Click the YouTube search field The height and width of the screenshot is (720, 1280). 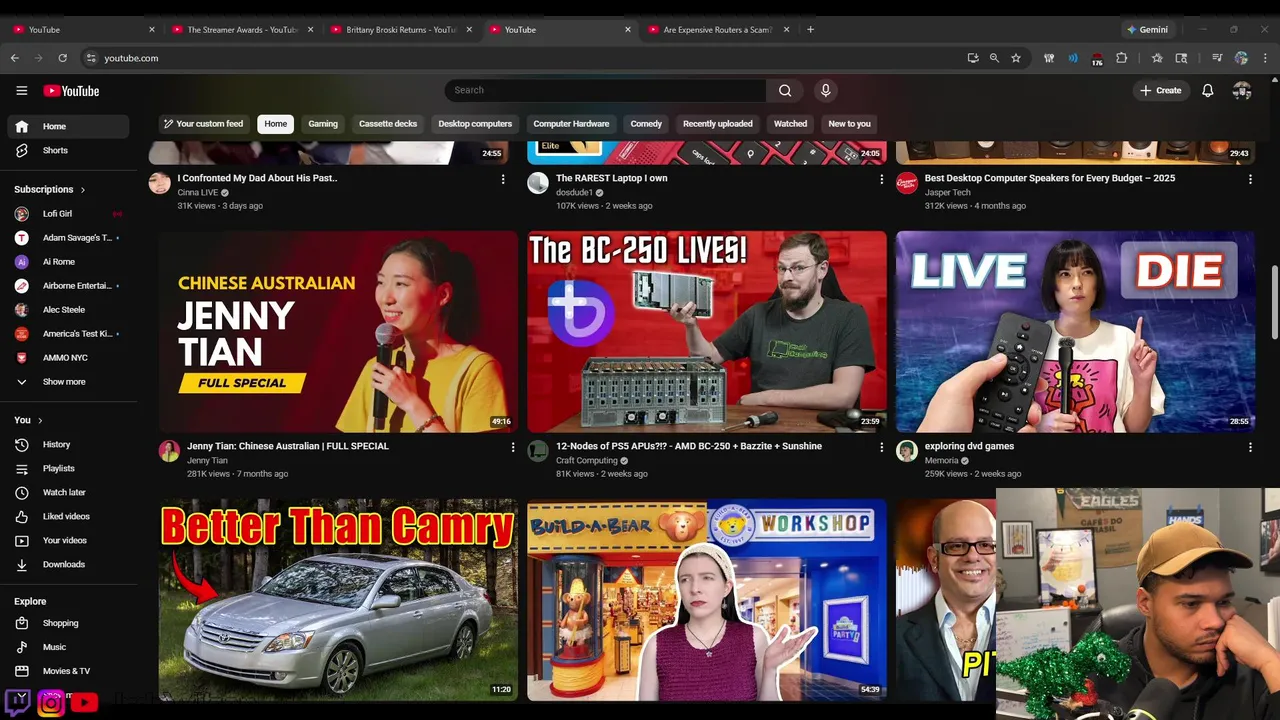(605, 90)
